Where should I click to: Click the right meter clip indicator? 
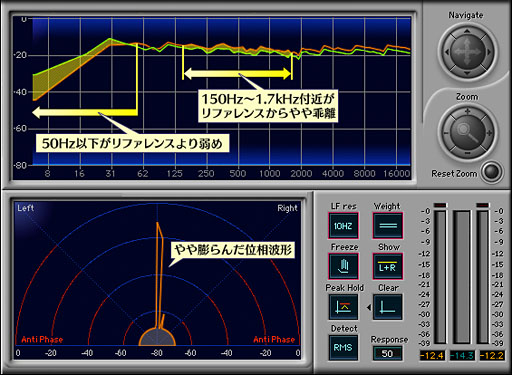pyautogui.click(x=482, y=205)
